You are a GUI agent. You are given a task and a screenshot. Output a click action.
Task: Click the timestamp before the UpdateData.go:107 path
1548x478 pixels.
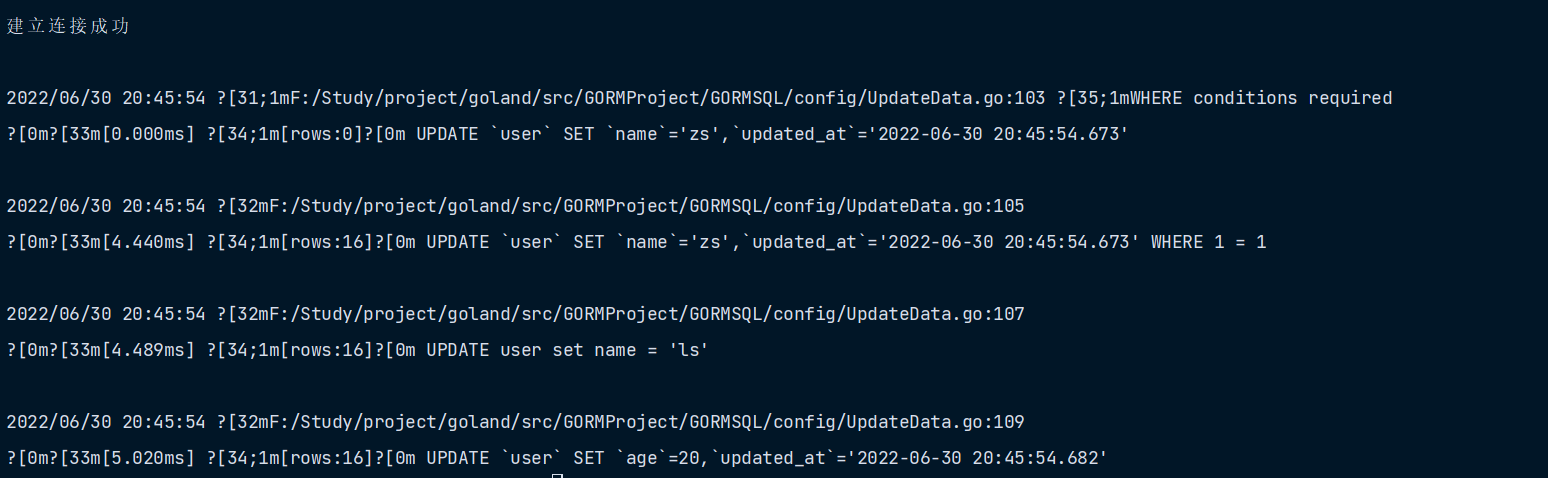pos(106,314)
